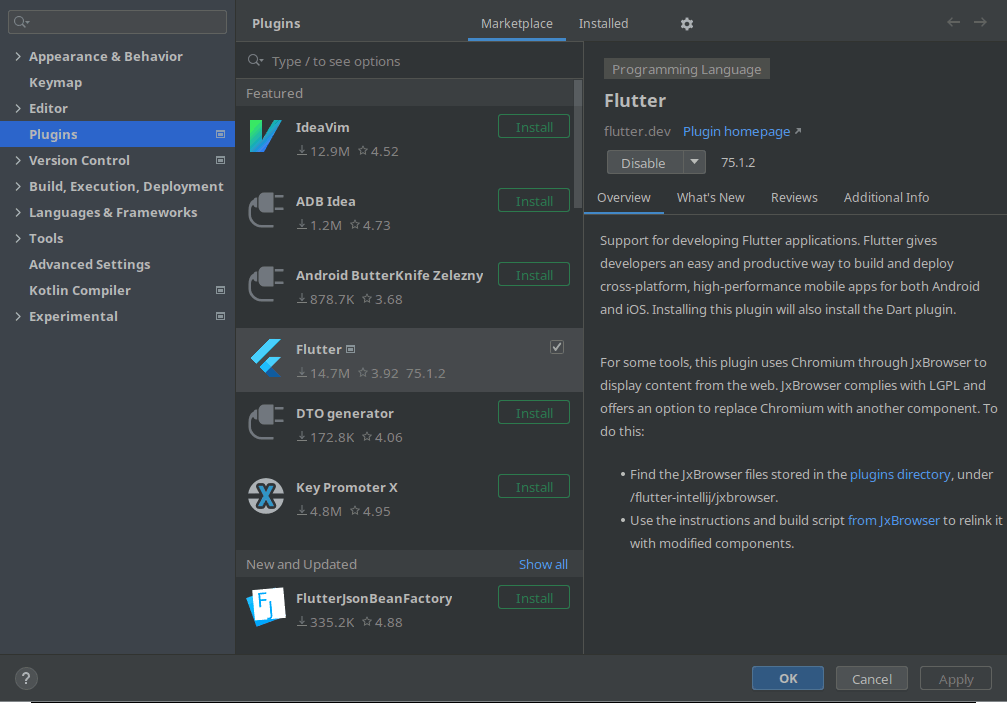Click the Apply button

coord(956,679)
